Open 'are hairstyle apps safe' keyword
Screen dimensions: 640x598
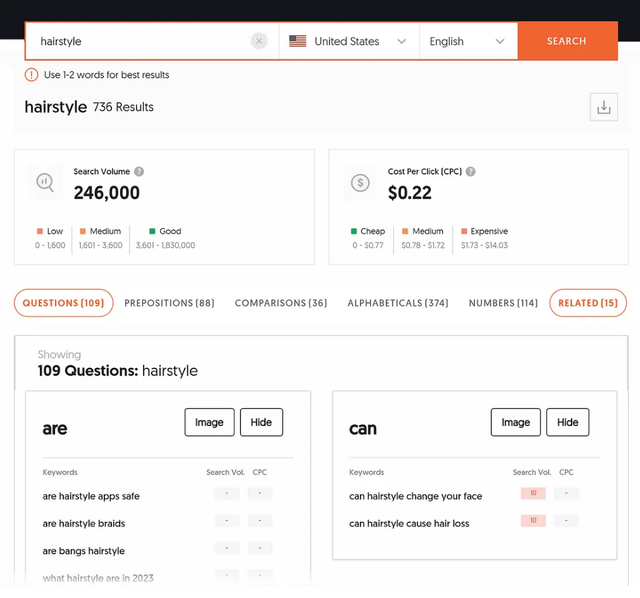coord(91,496)
